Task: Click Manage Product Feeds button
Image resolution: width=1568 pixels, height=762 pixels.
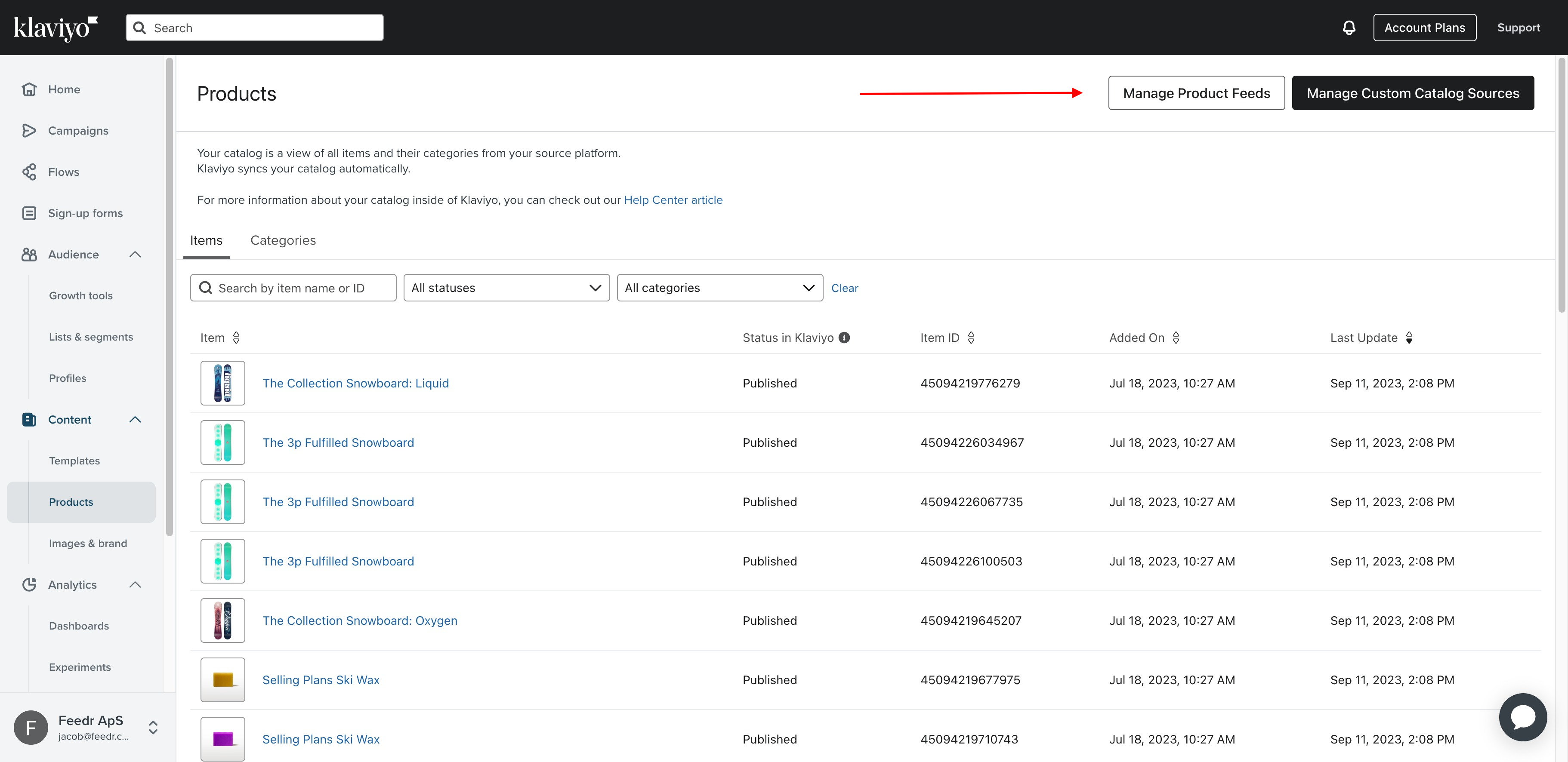Action: click(x=1197, y=92)
